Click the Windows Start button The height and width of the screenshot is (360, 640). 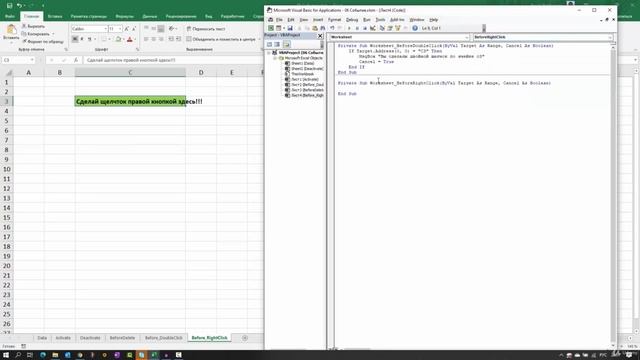click(6, 355)
